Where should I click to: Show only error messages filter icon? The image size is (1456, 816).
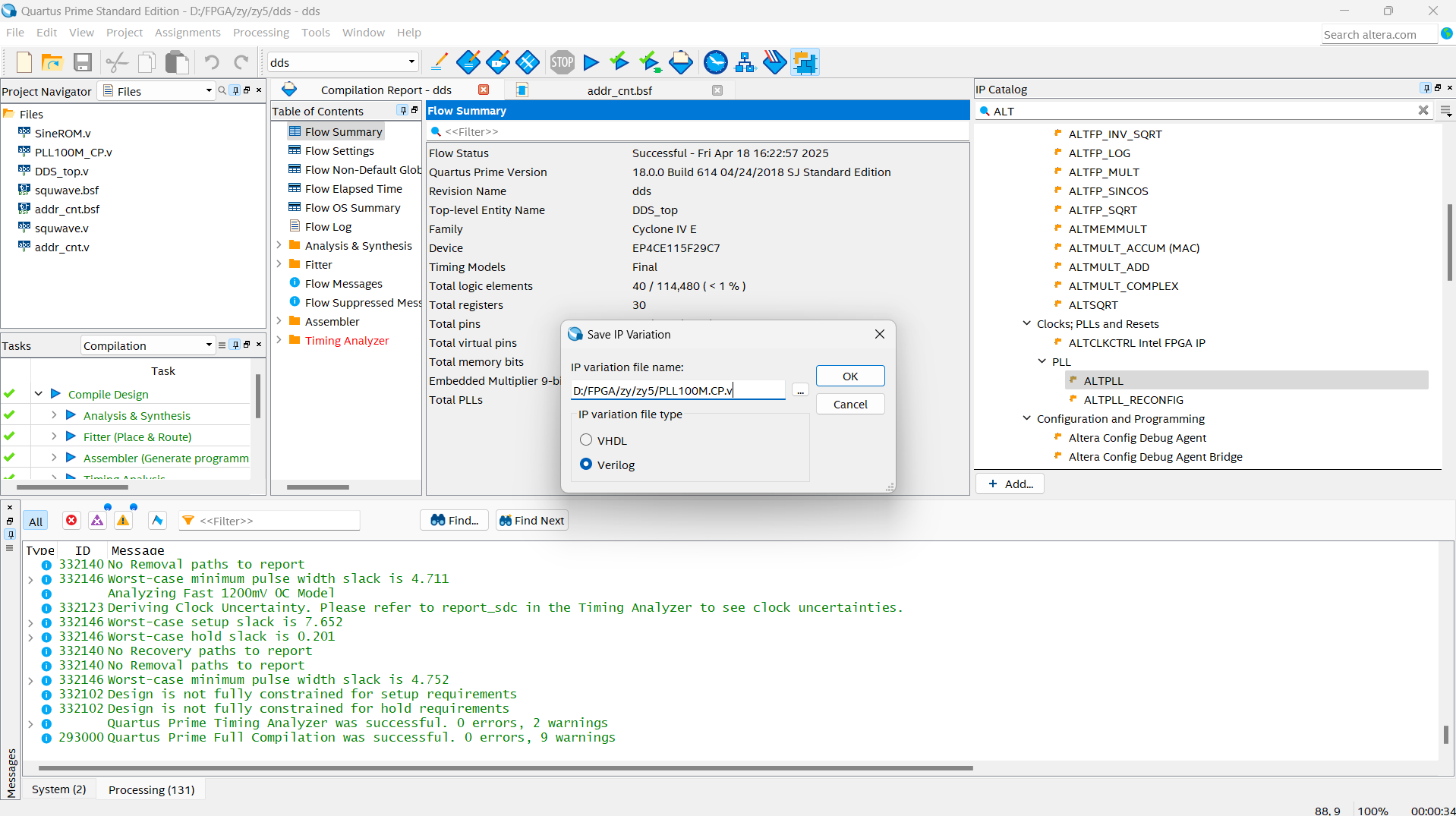[x=71, y=521]
